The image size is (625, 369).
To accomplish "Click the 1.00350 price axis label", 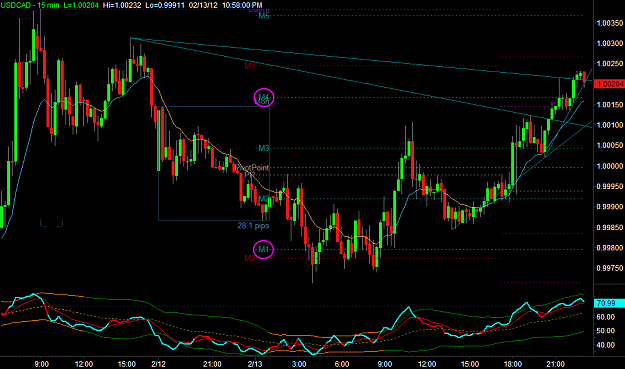I will [x=610, y=23].
